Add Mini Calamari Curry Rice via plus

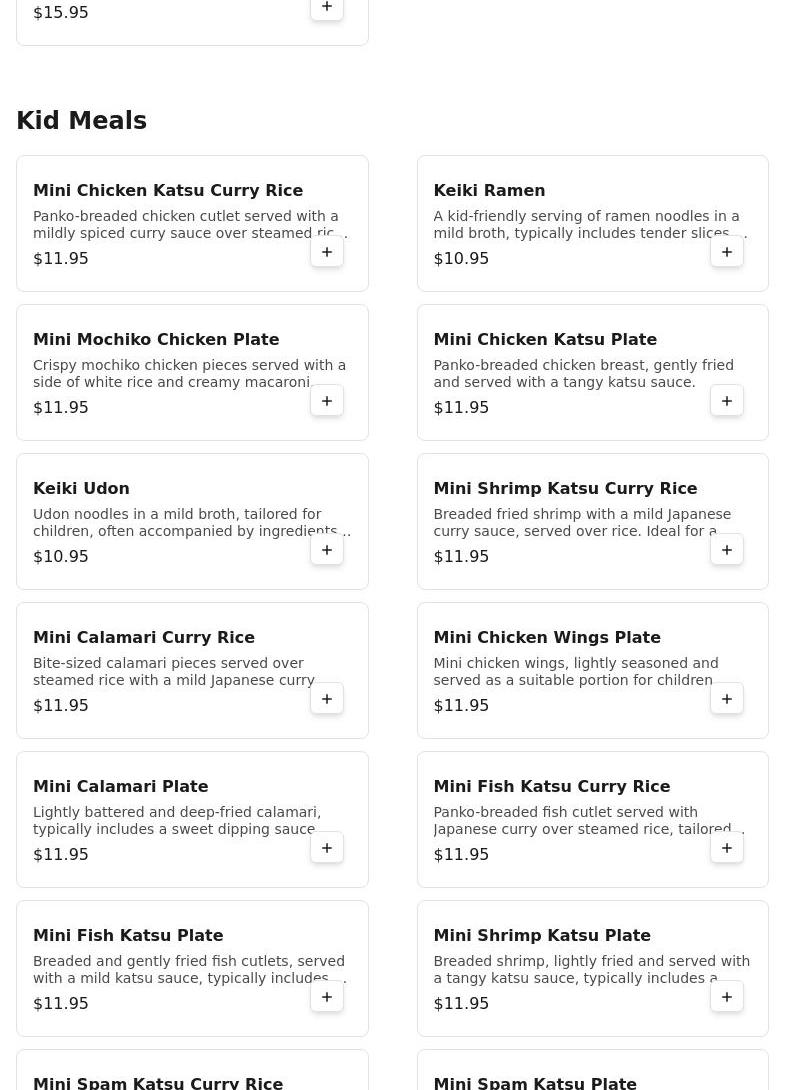pos(327,699)
